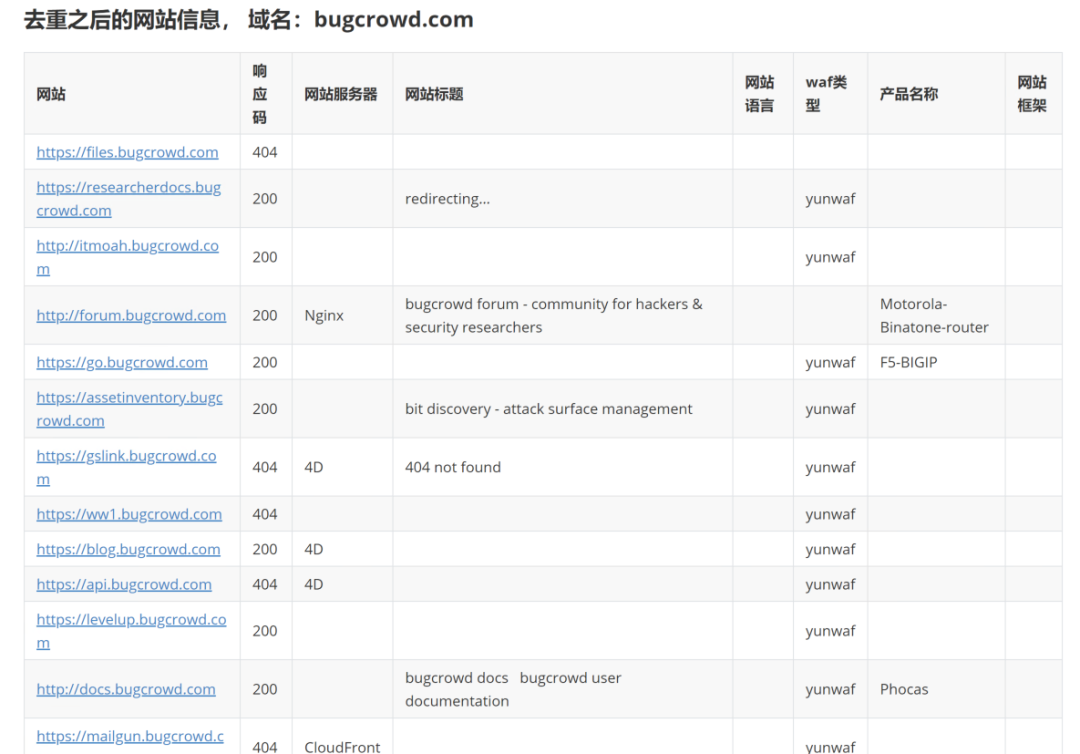Click the 网站服务器 column header
The image size is (1080, 754).
pos(341,94)
